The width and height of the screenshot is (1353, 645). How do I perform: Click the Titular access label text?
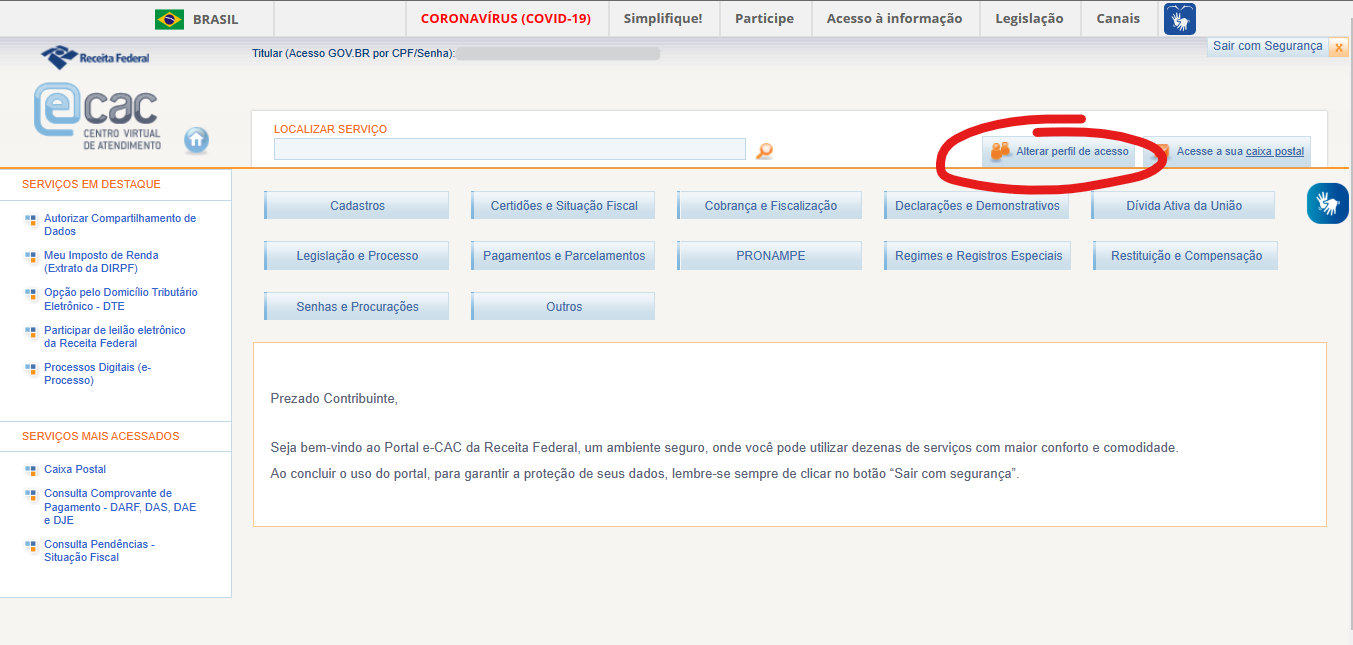point(354,53)
